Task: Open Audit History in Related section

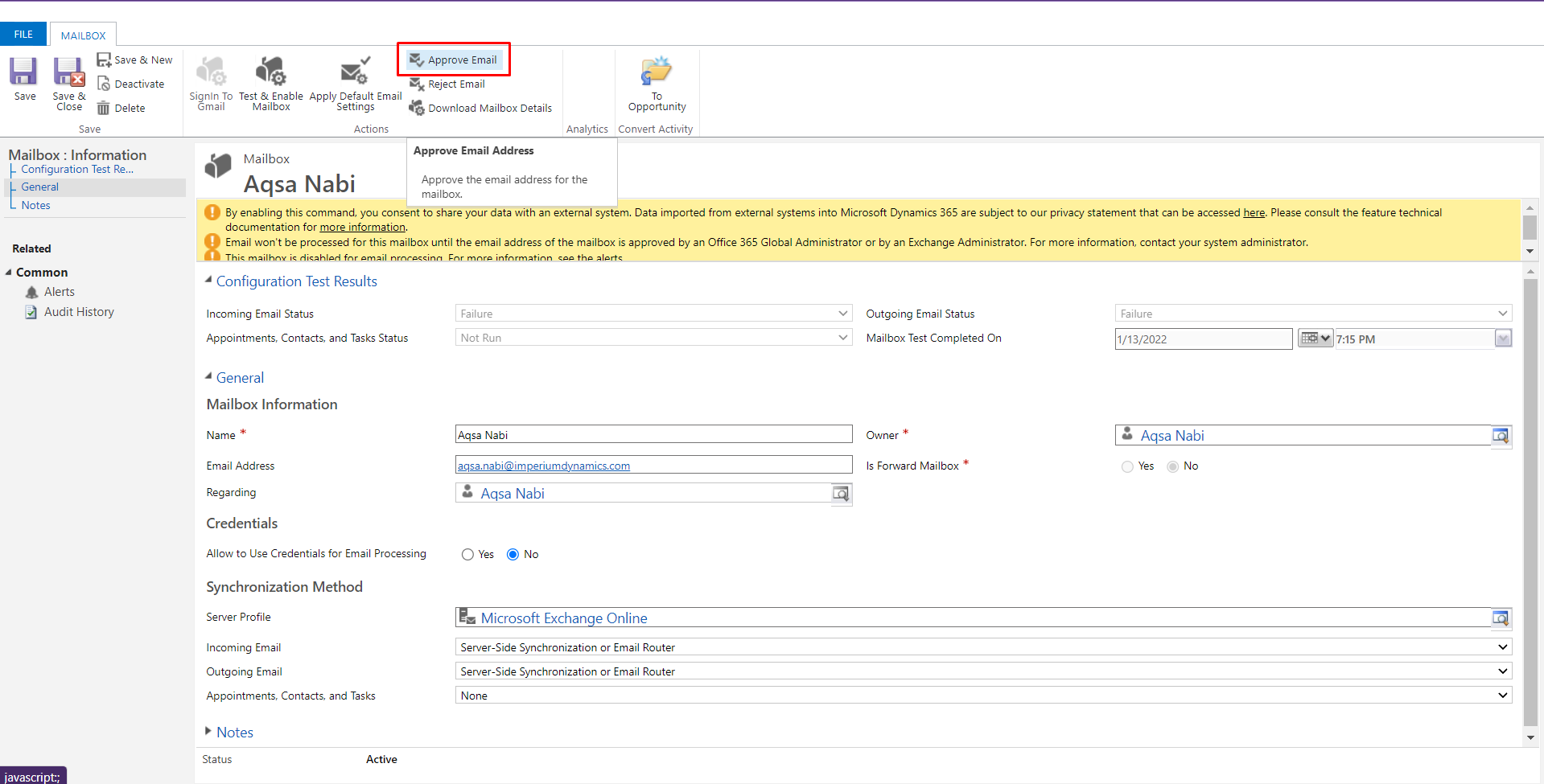Action: tap(79, 312)
